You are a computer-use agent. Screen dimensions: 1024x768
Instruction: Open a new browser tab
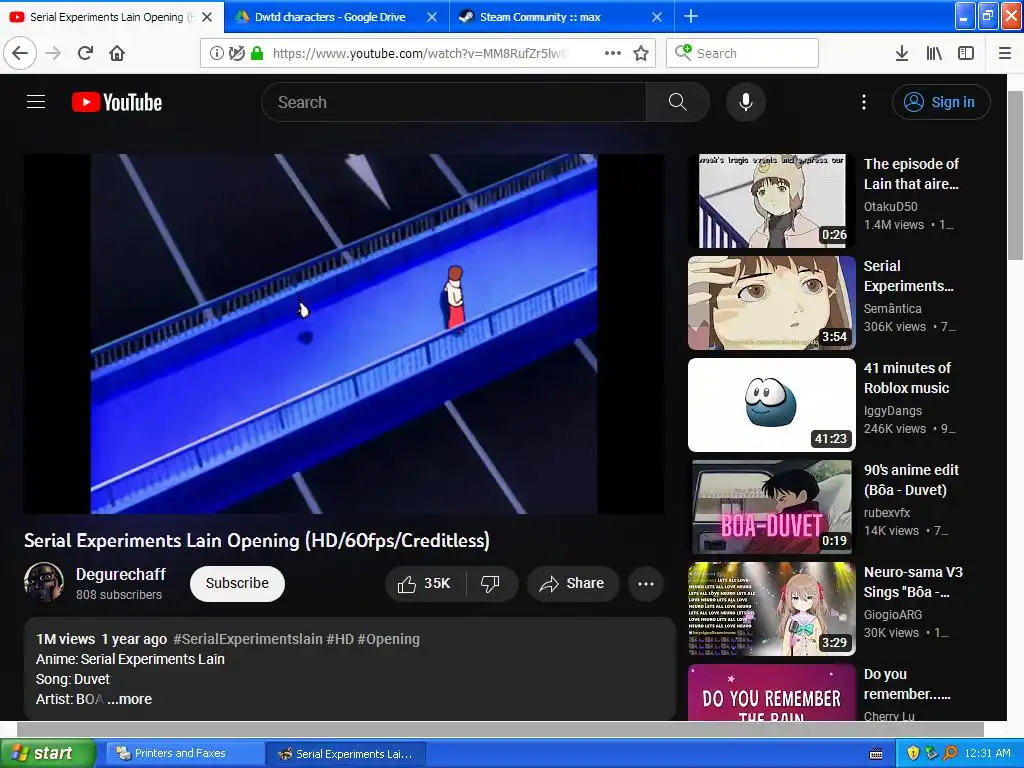coord(691,16)
